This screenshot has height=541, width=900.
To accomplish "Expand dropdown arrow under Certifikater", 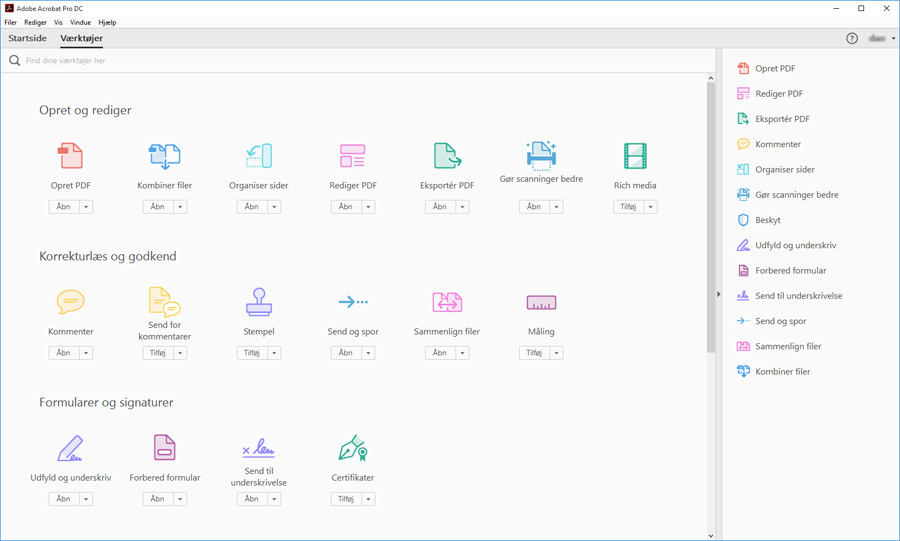I will [x=368, y=499].
